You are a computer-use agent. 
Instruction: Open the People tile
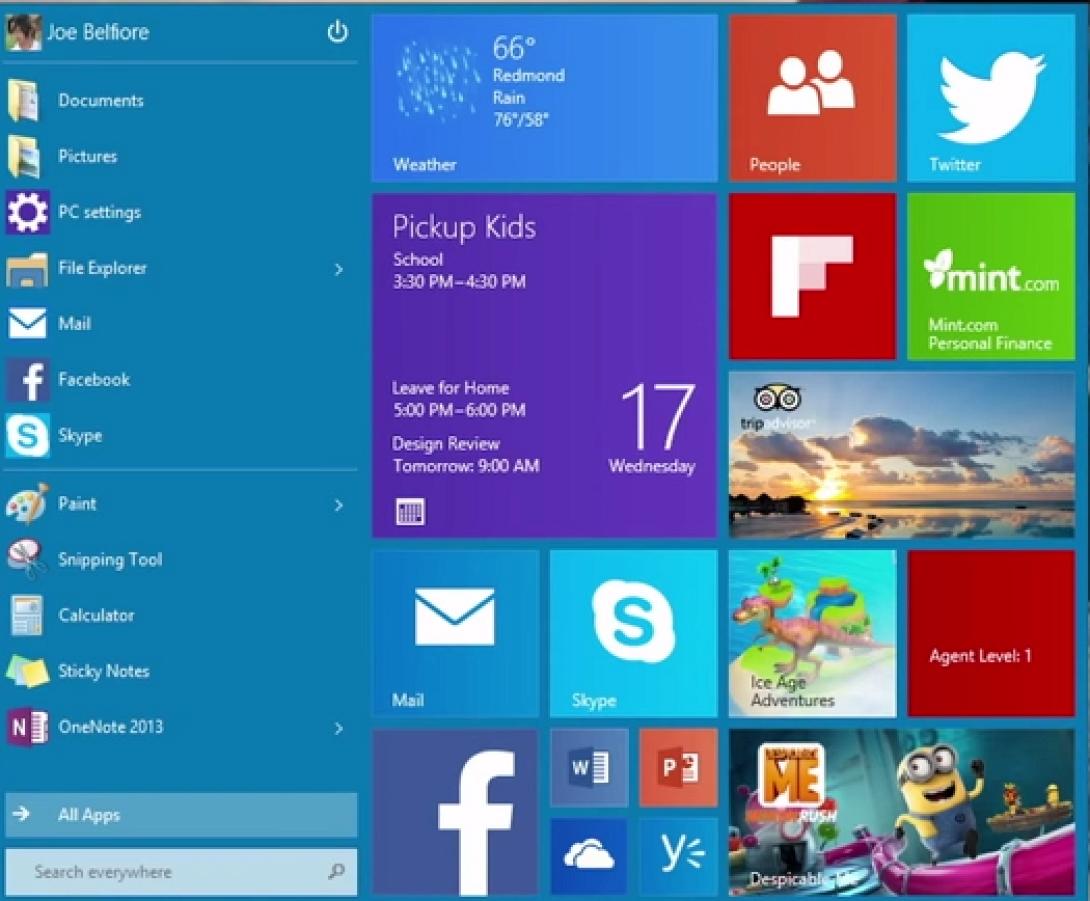click(810, 95)
